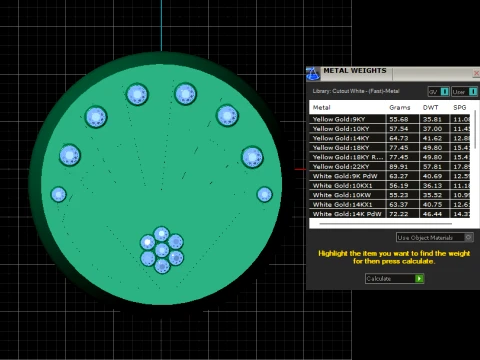Click the 72.22 grams value
Image resolution: width=480 pixels, height=360 pixels.
tap(399, 214)
